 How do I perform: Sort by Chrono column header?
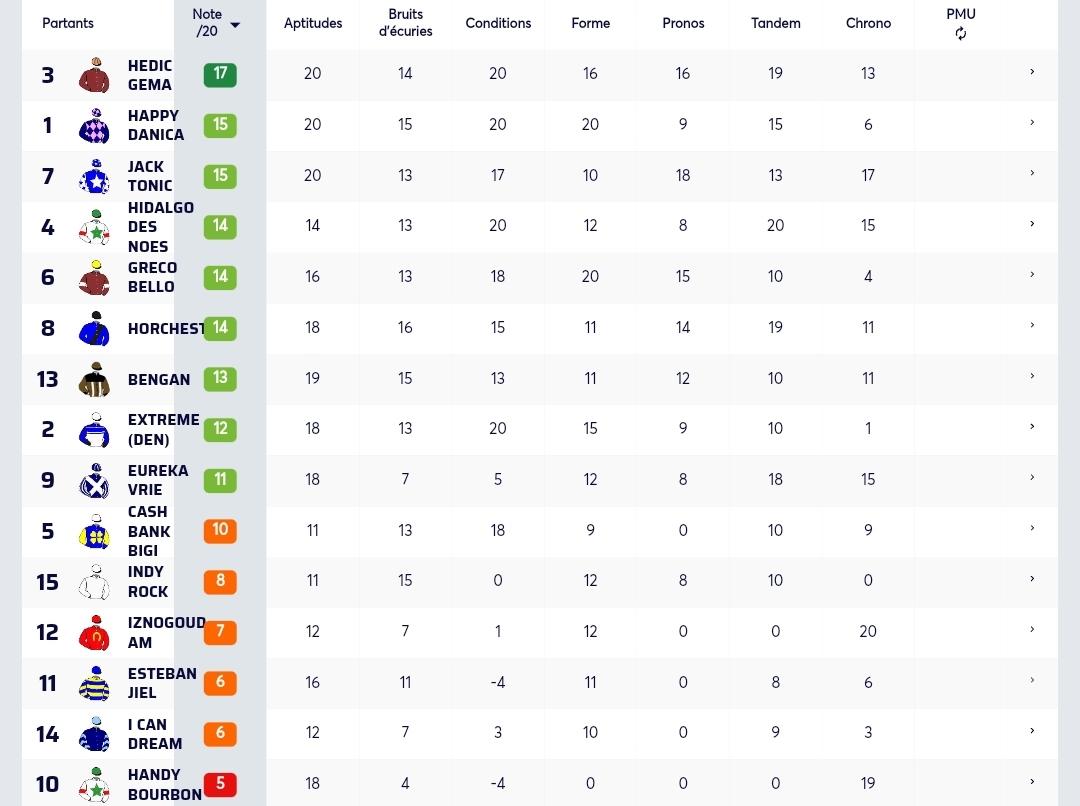(x=868, y=23)
